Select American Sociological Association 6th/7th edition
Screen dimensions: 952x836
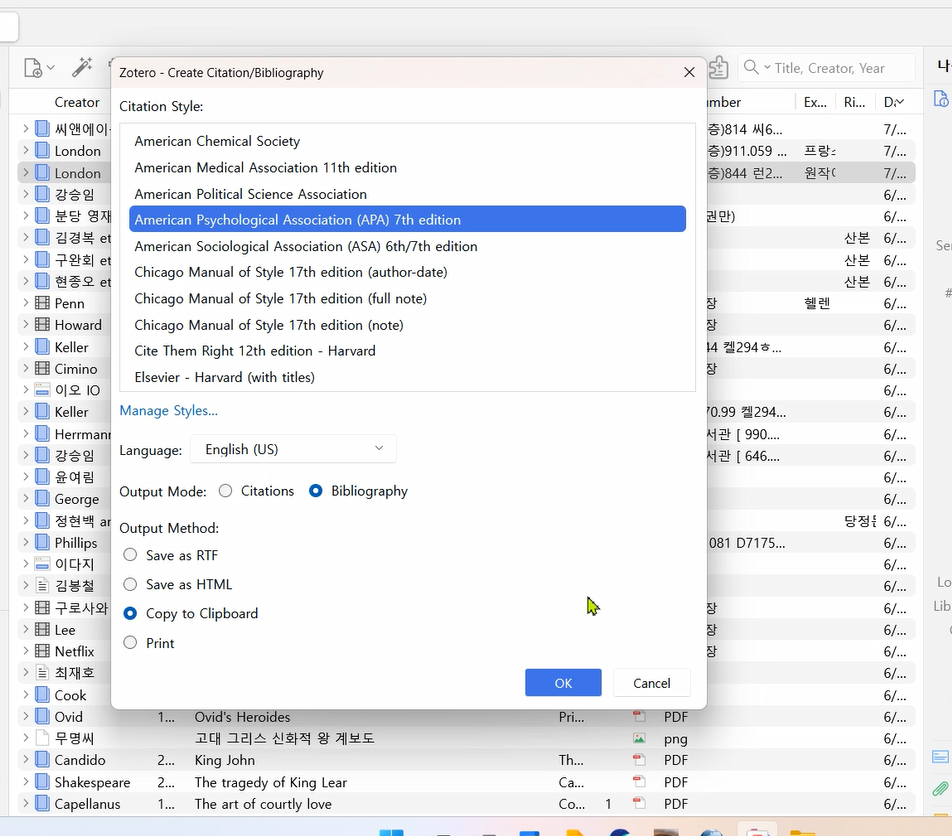pyautogui.click(x=407, y=246)
